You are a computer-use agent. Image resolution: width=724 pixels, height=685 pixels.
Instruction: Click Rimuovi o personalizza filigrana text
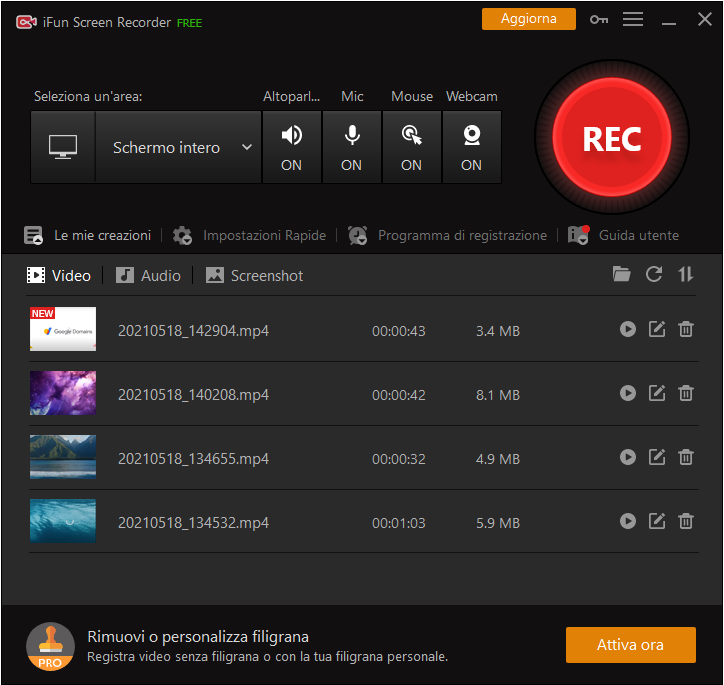[x=198, y=637]
